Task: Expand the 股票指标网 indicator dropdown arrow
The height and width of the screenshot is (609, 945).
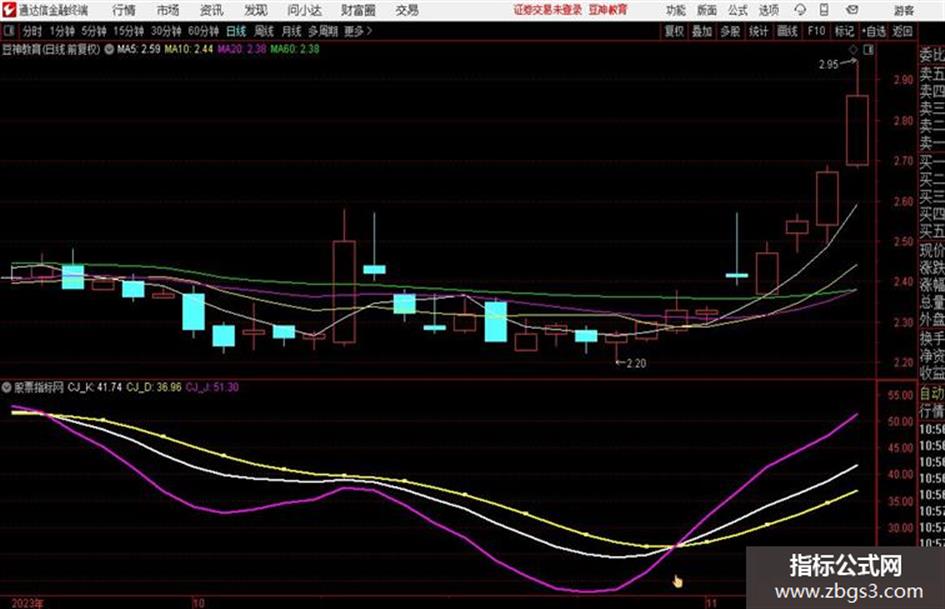Action: pos(7,387)
